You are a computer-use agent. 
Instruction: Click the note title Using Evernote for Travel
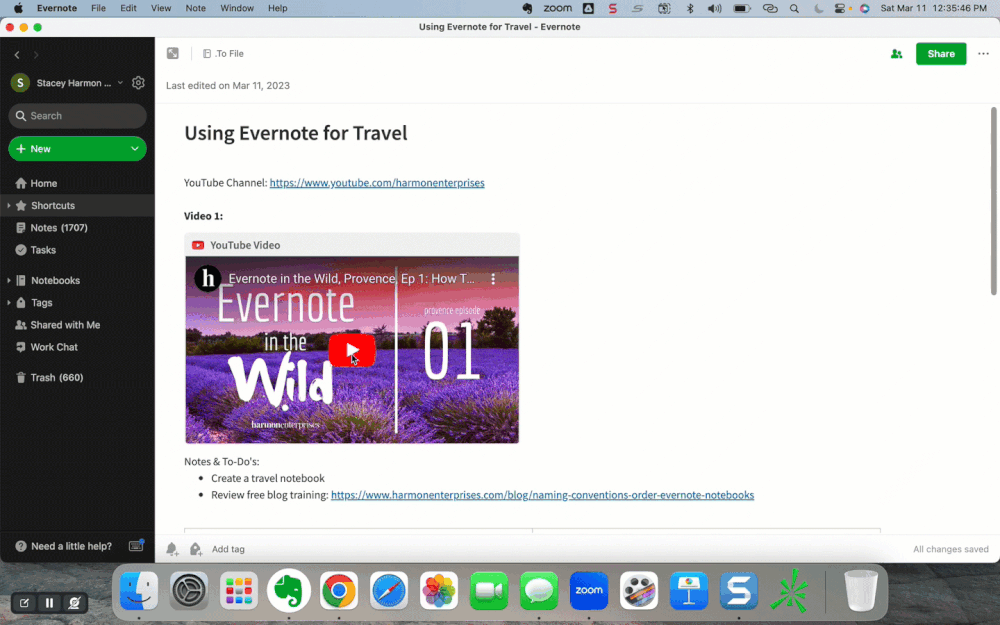pos(295,133)
